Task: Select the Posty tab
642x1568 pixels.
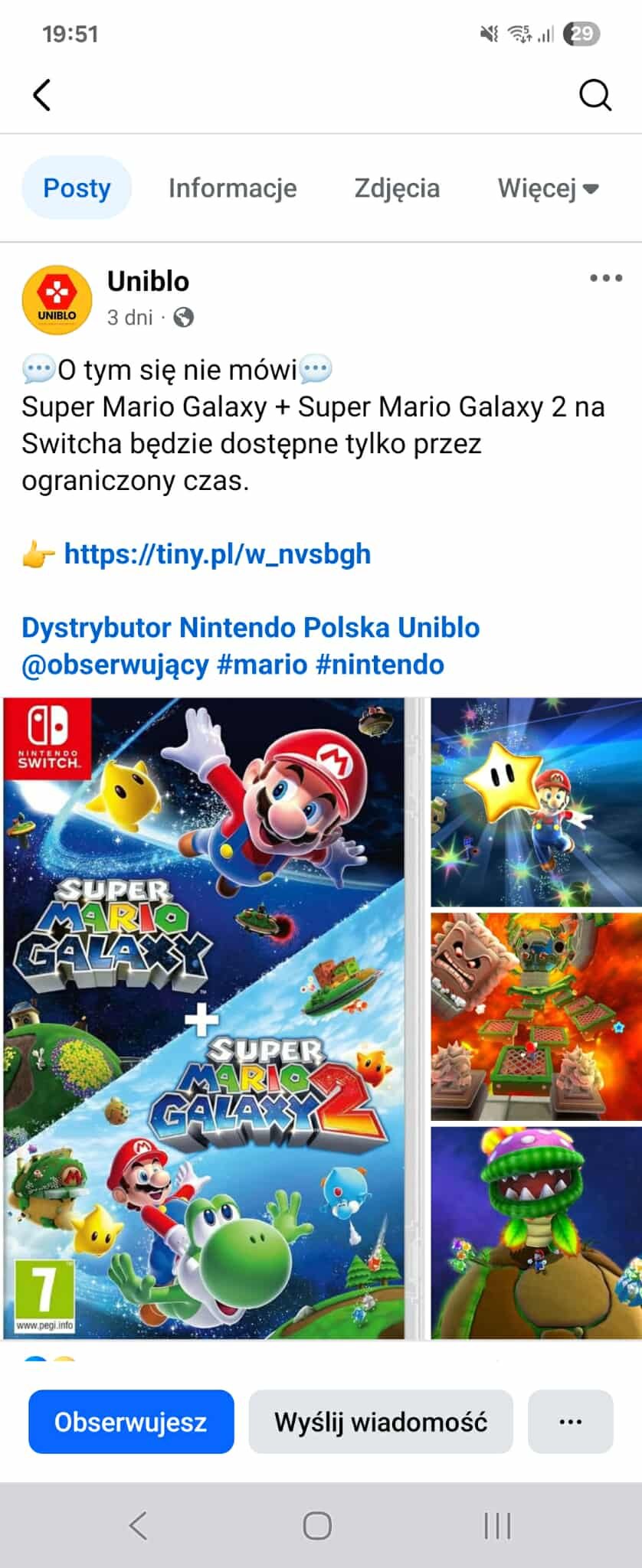Action: (77, 188)
